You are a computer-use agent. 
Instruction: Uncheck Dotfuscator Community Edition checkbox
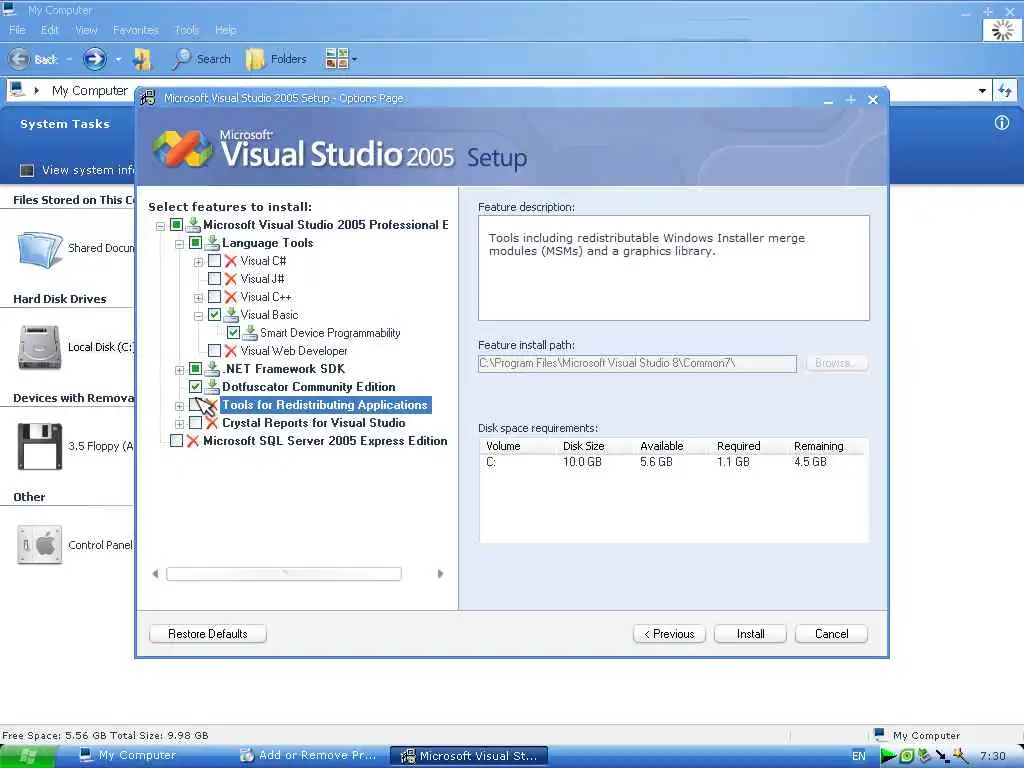(195, 387)
